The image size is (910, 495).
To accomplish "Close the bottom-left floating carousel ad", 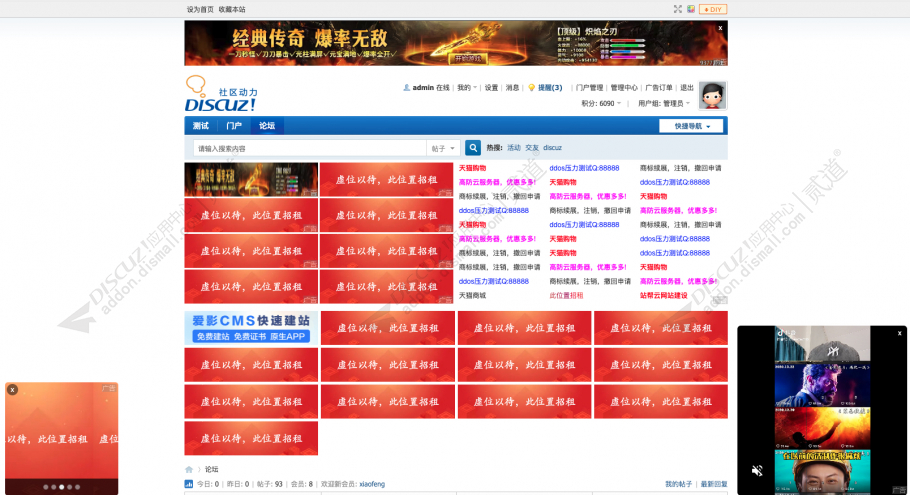I will tap(12, 390).
